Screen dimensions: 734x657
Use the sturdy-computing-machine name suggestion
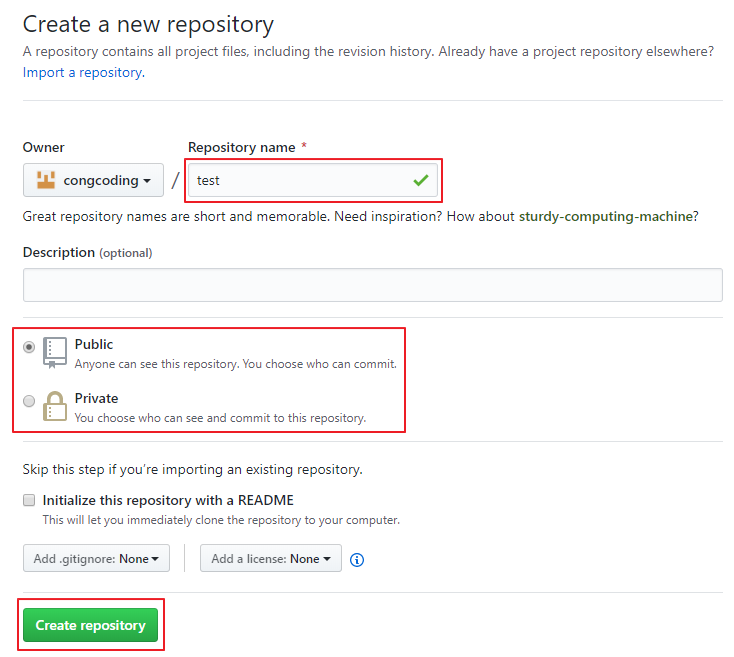coord(606,216)
